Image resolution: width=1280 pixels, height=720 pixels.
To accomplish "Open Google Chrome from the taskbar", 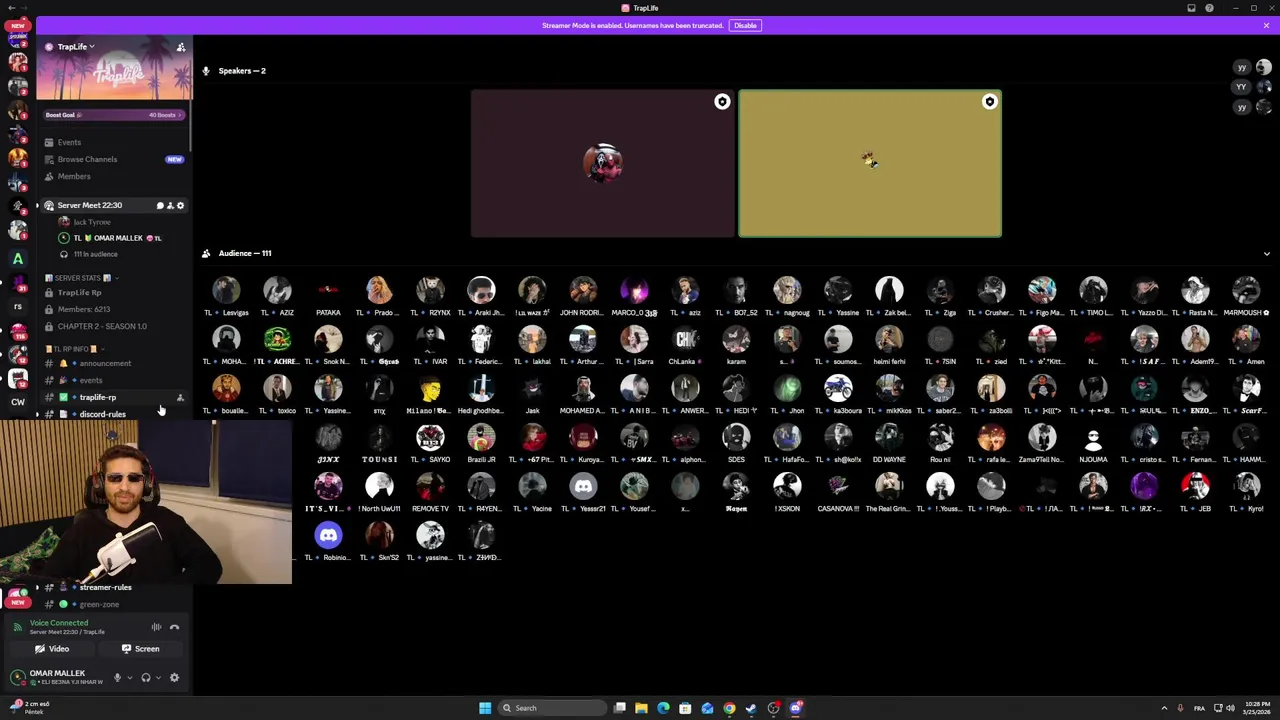I will coord(729,708).
